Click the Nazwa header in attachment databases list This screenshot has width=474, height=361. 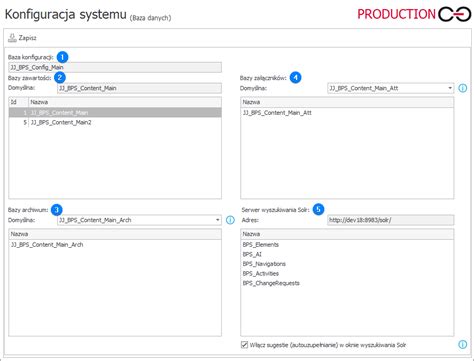tap(347, 102)
